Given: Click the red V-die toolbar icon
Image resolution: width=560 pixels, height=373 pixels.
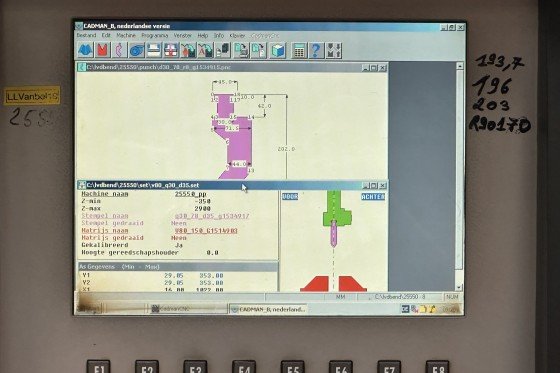Looking at the screenshot, I should (102, 50).
